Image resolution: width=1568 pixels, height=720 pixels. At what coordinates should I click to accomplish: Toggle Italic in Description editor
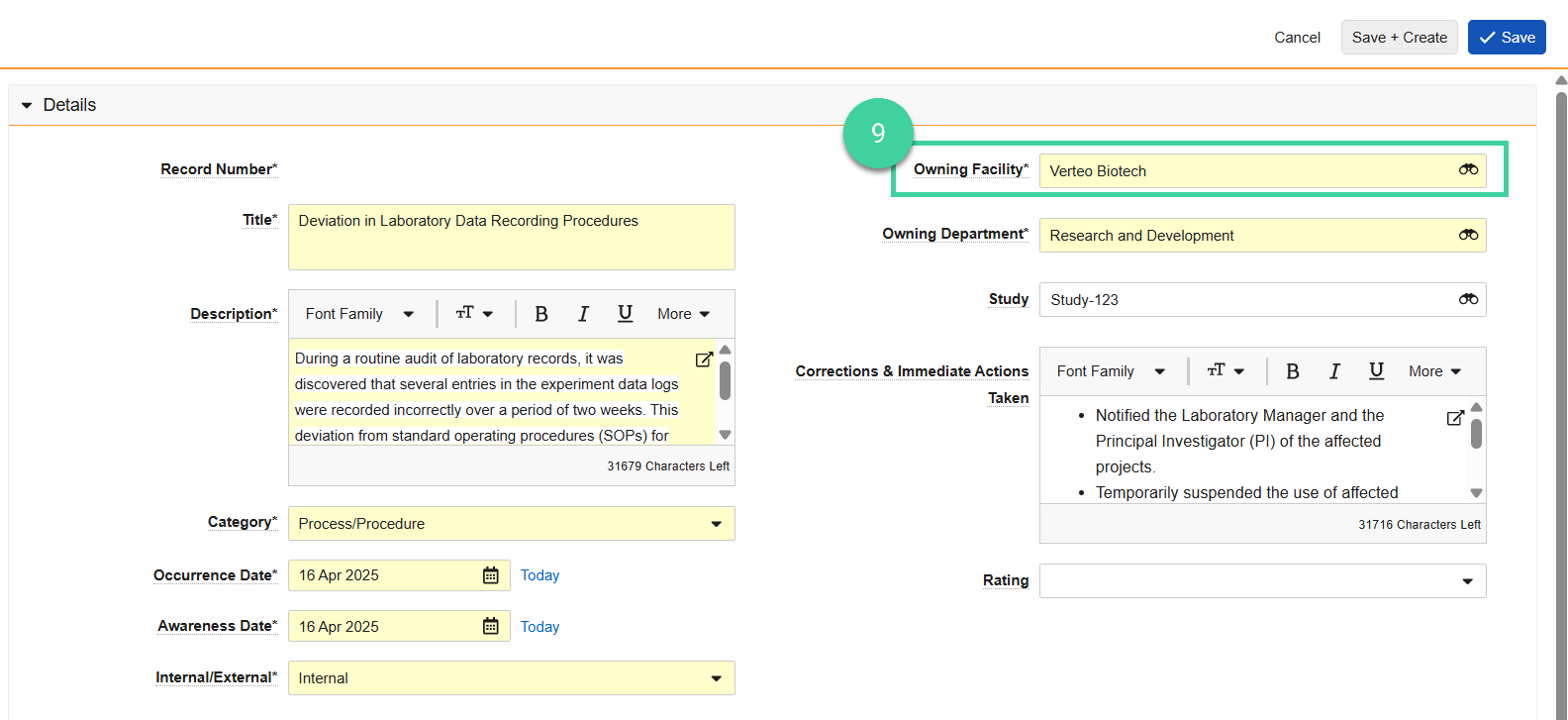pos(583,314)
